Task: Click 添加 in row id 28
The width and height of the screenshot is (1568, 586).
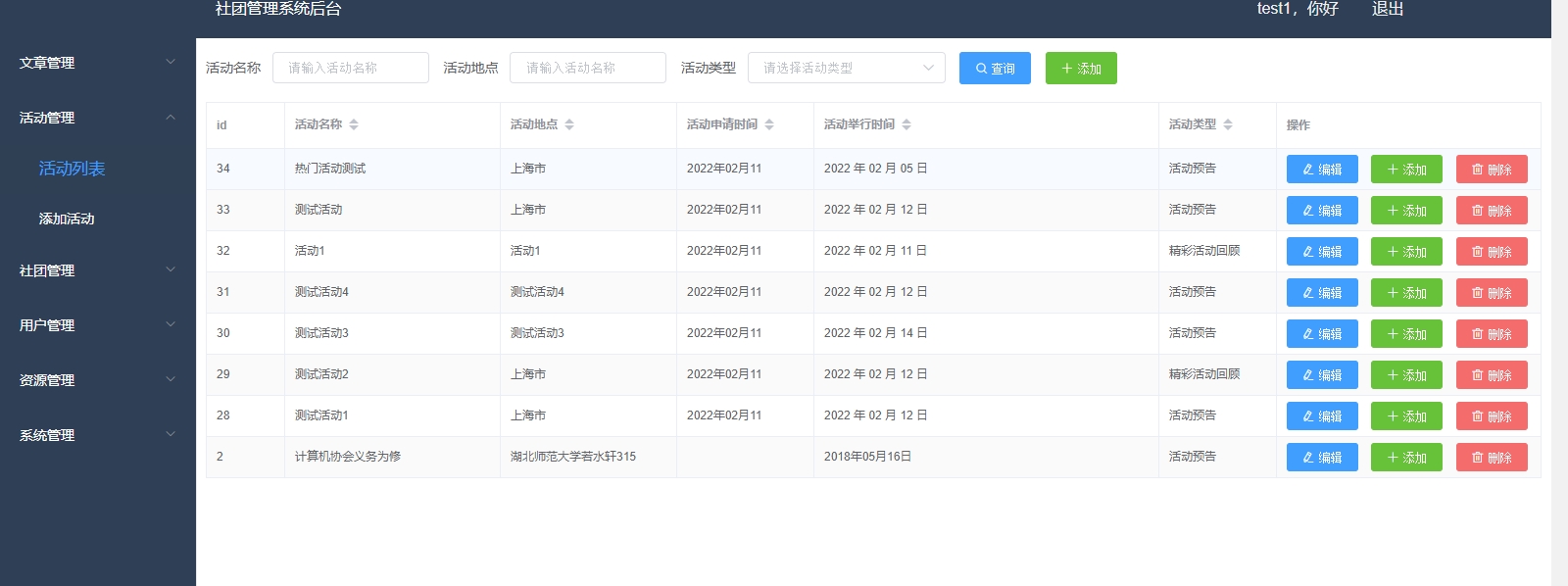Action: coord(1406,416)
